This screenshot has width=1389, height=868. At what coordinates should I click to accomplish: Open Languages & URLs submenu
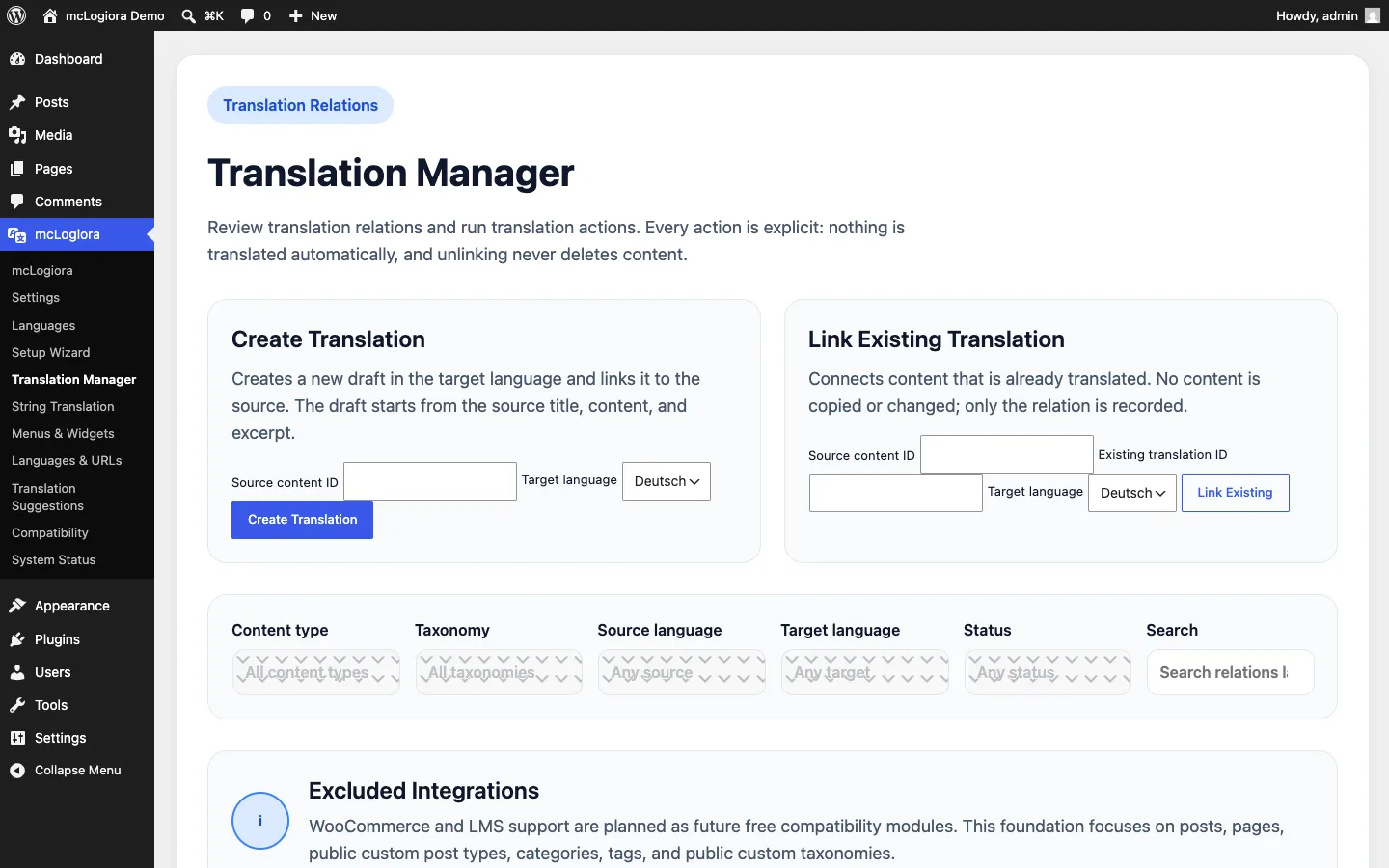[x=67, y=461]
